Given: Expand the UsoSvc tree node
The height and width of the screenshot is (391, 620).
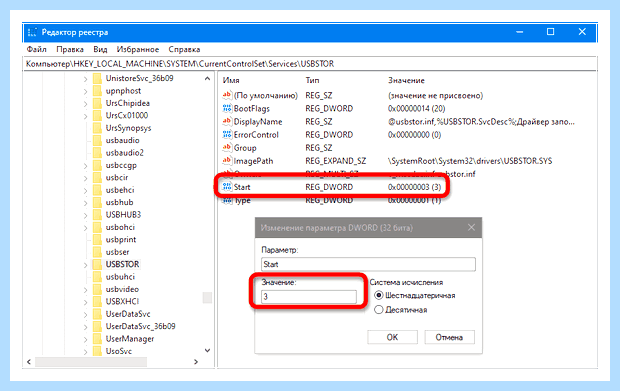Looking at the screenshot, I should (x=85, y=351).
